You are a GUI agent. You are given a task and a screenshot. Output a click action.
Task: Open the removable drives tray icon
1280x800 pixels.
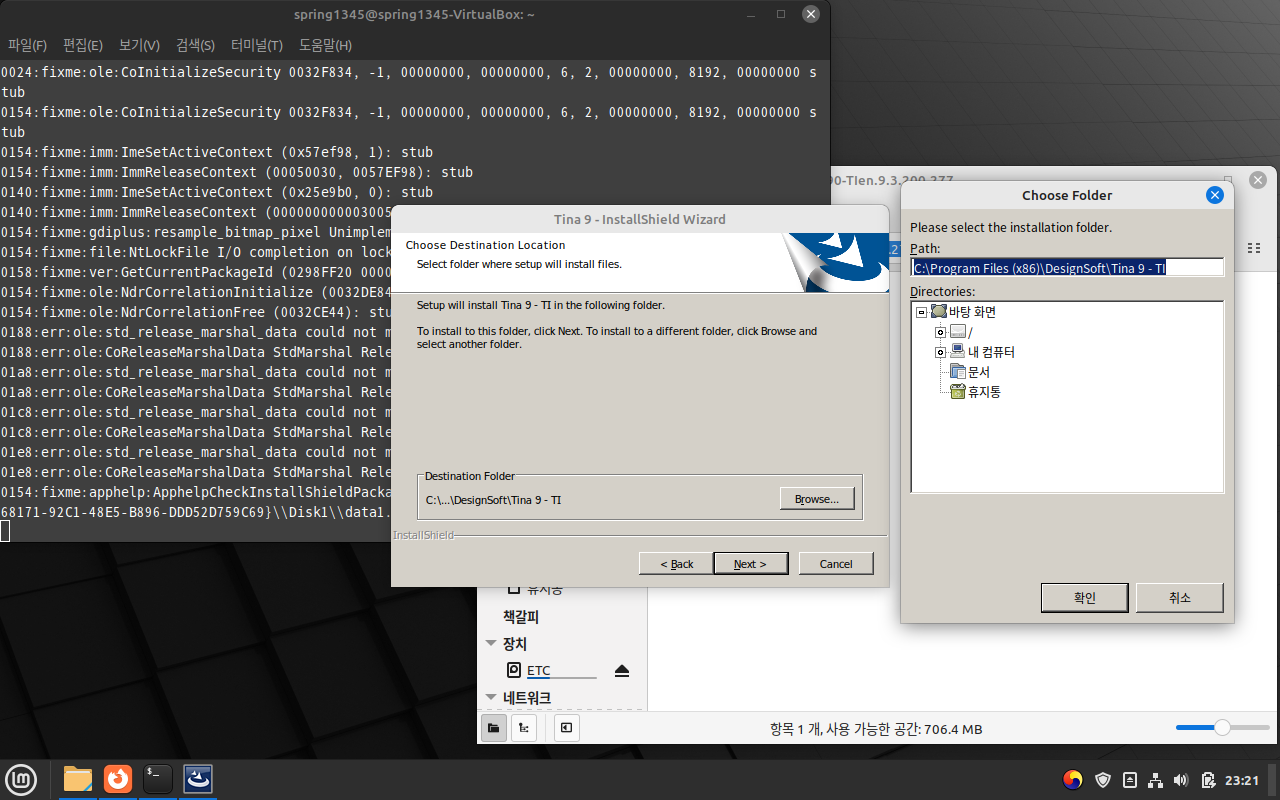[1130, 780]
